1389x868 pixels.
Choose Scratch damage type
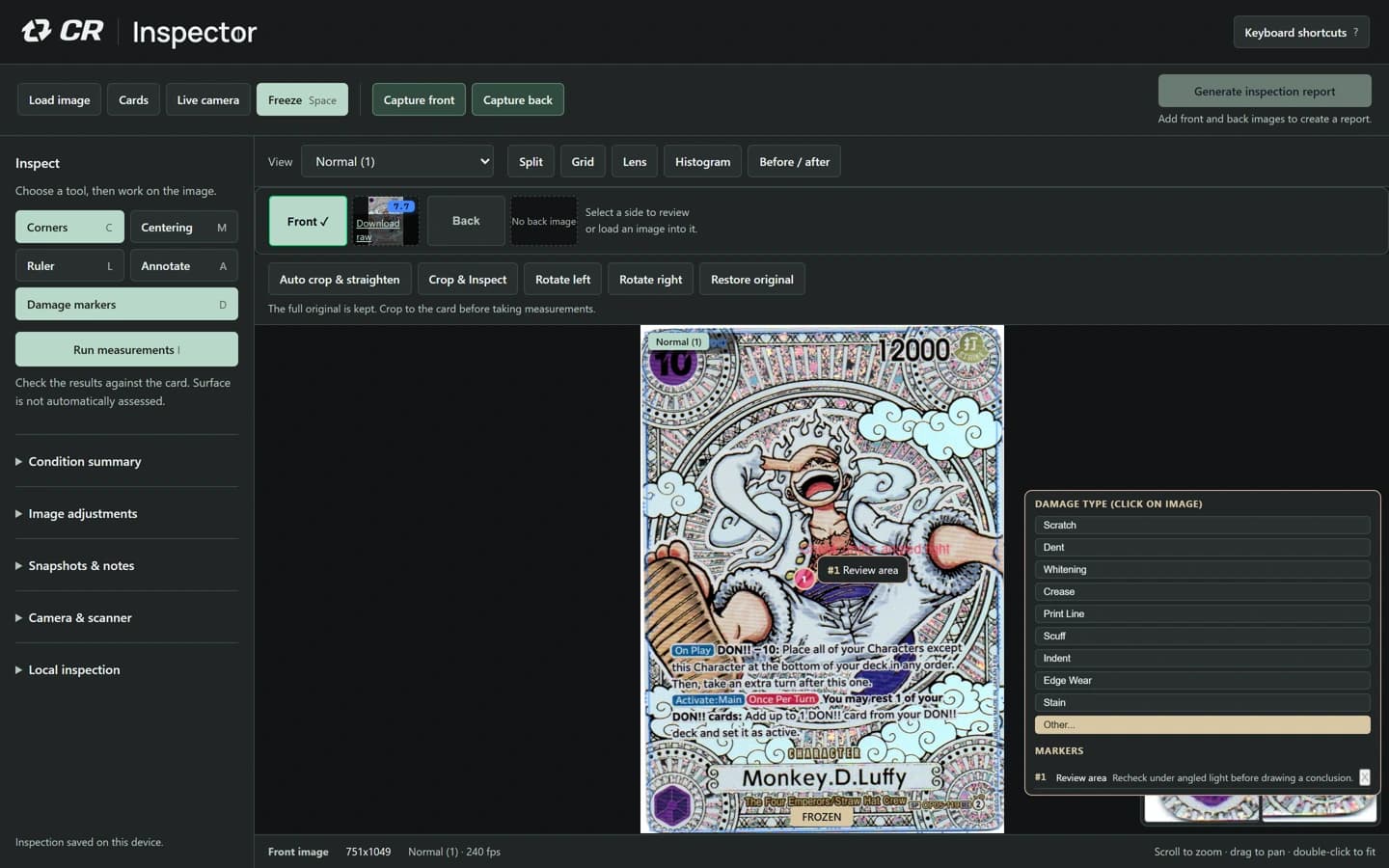pos(1202,525)
